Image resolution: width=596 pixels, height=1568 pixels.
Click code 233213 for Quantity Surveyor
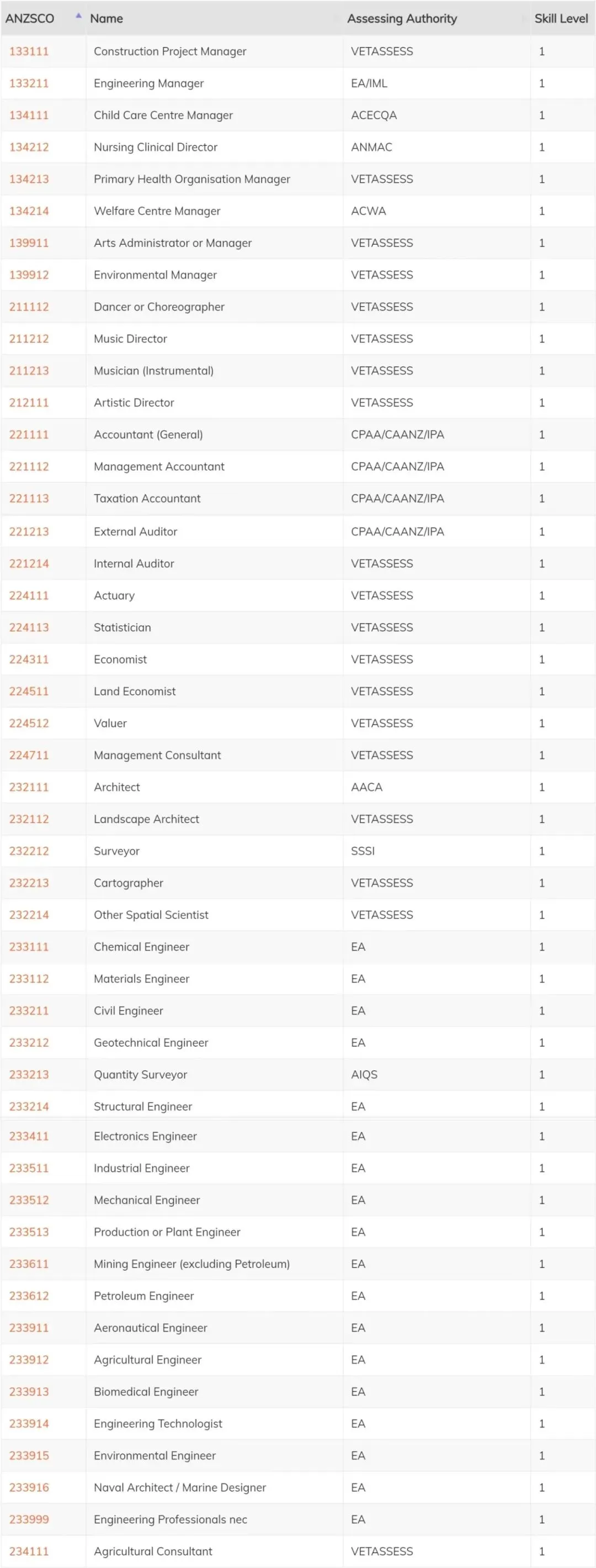(29, 1074)
